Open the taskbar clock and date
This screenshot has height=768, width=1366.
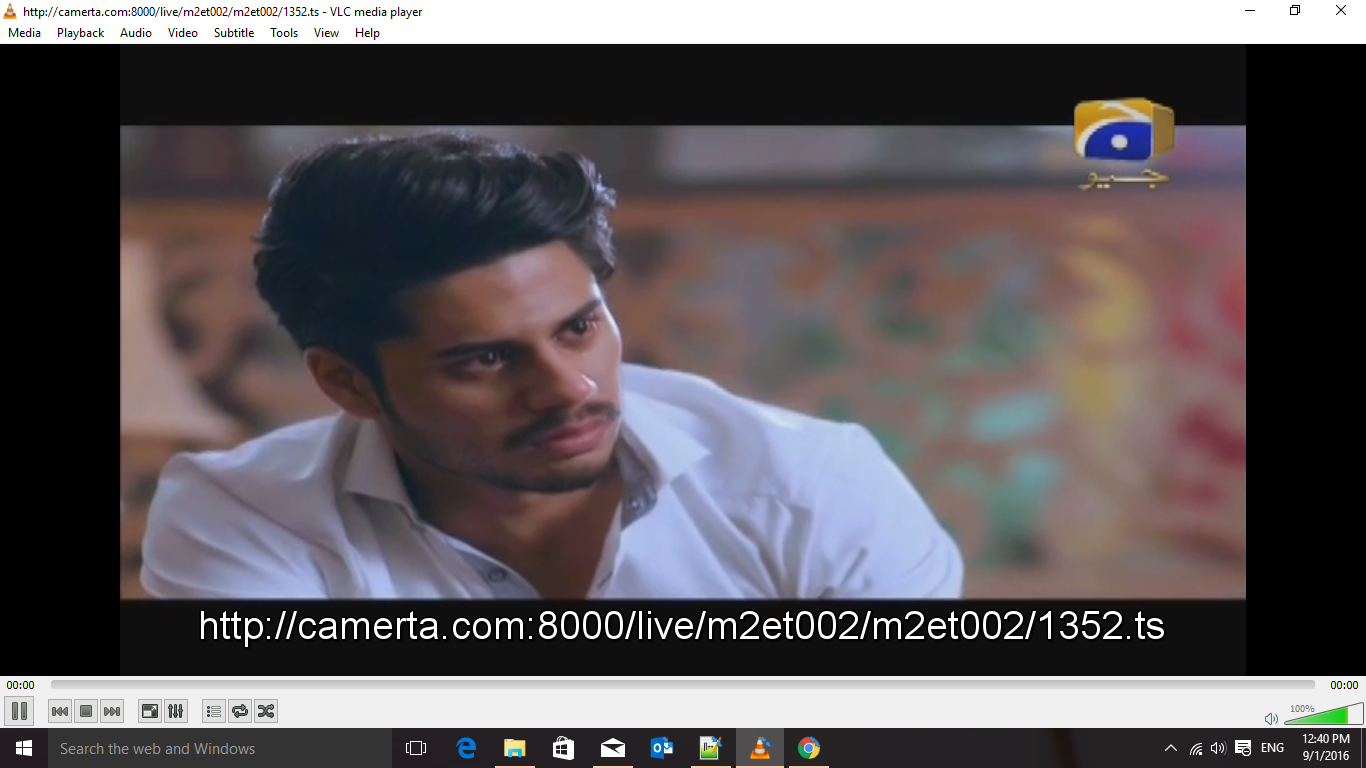(1326, 748)
